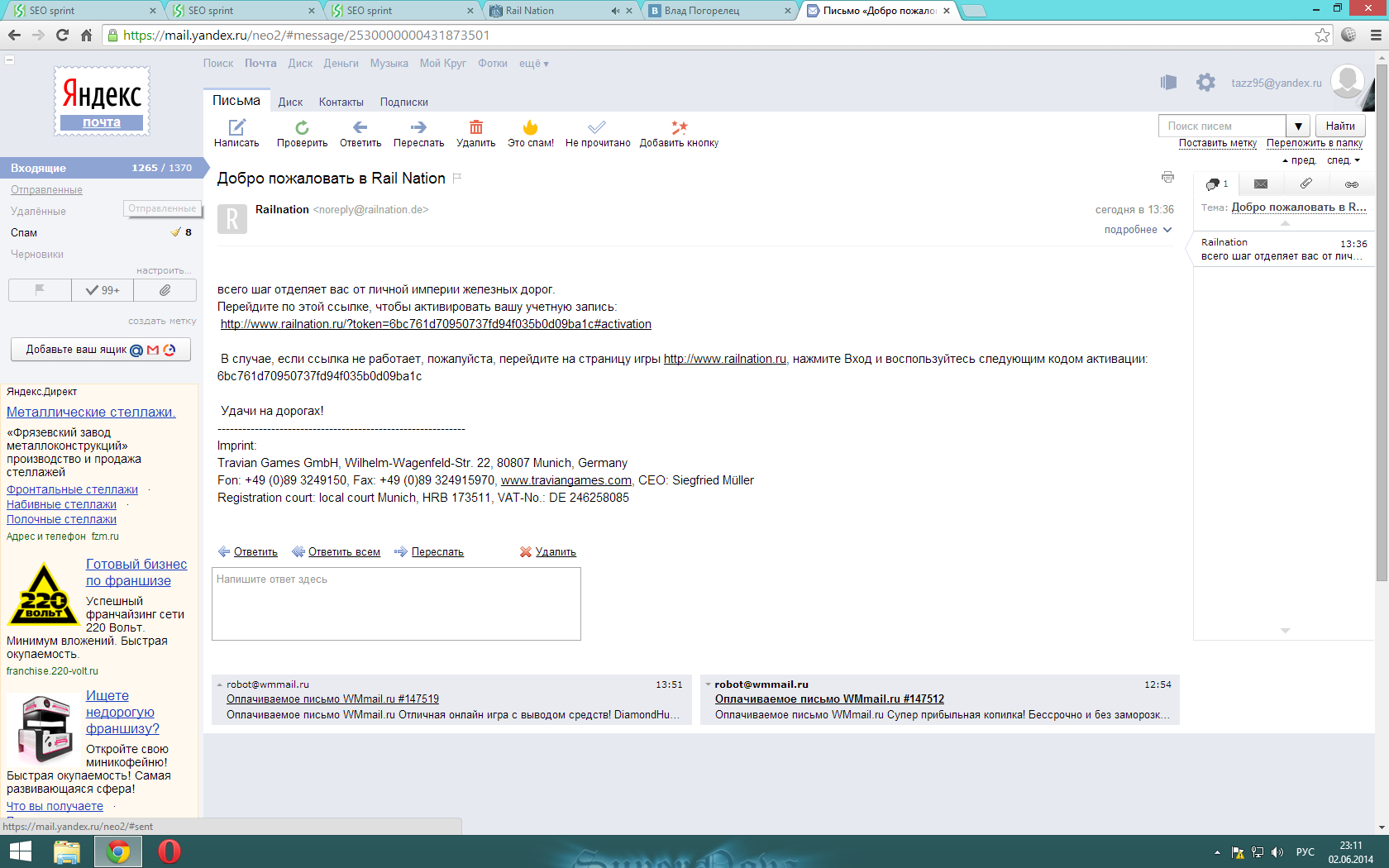Viewport: 1389px width, 868px height.
Task: Go to след. next message
Action: pyautogui.click(x=1344, y=160)
